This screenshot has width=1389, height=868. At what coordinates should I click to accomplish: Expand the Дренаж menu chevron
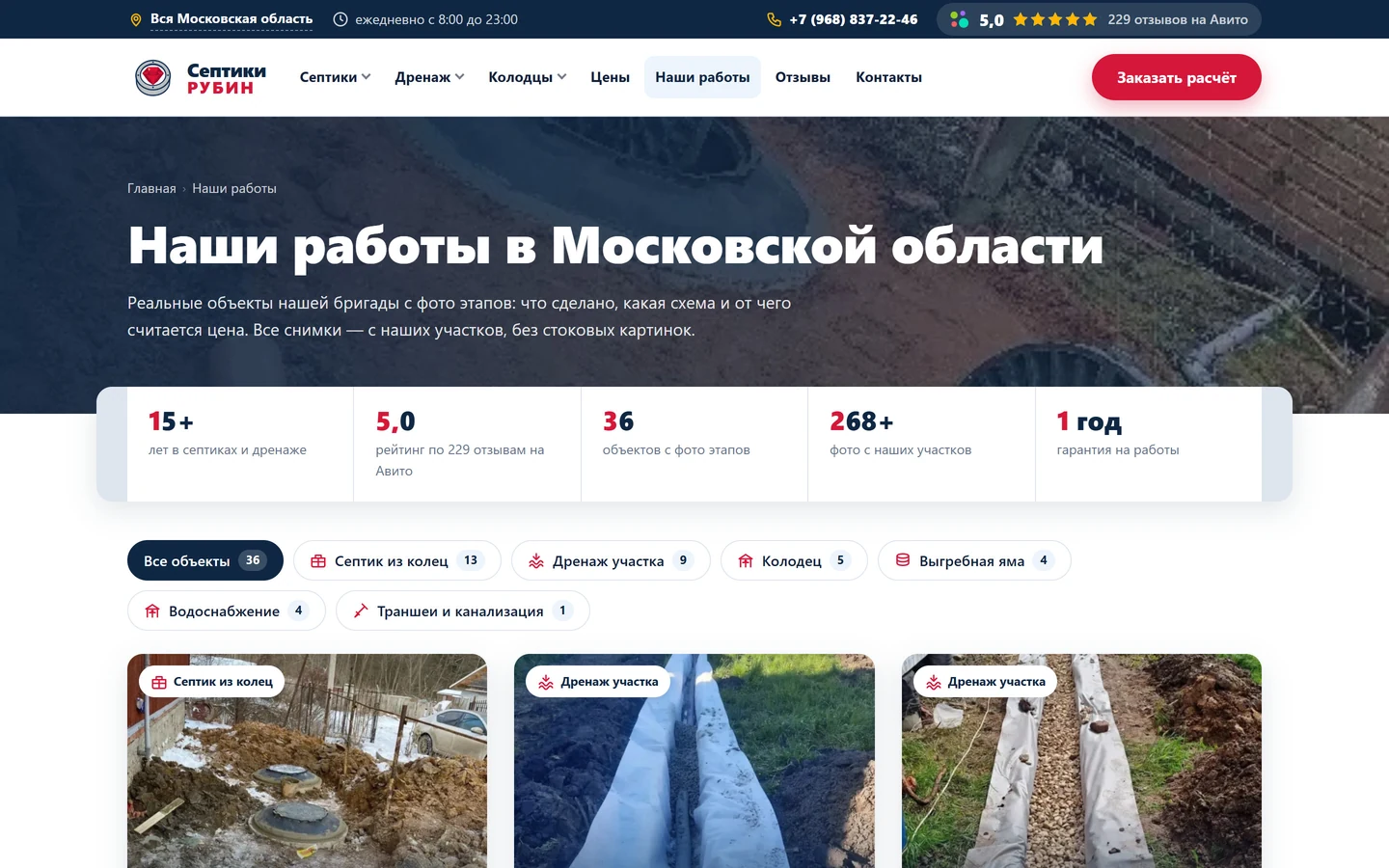click(x=459, y=77)
